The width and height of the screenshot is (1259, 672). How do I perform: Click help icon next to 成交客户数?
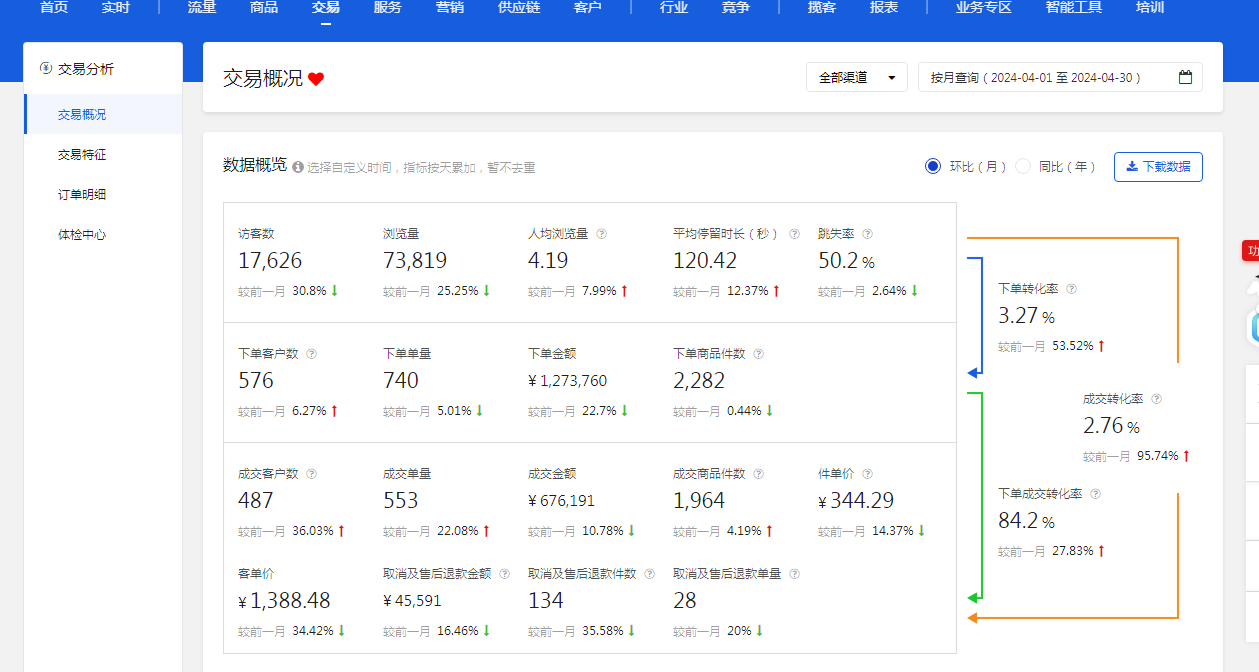(x=311, y=474)
